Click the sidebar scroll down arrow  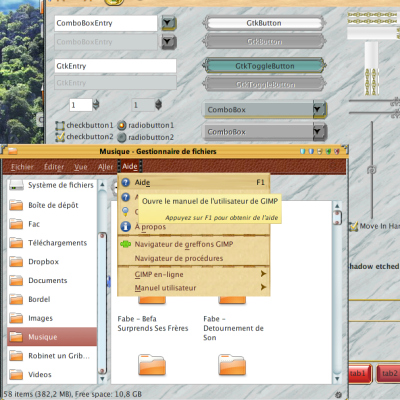tap(102, 379)
